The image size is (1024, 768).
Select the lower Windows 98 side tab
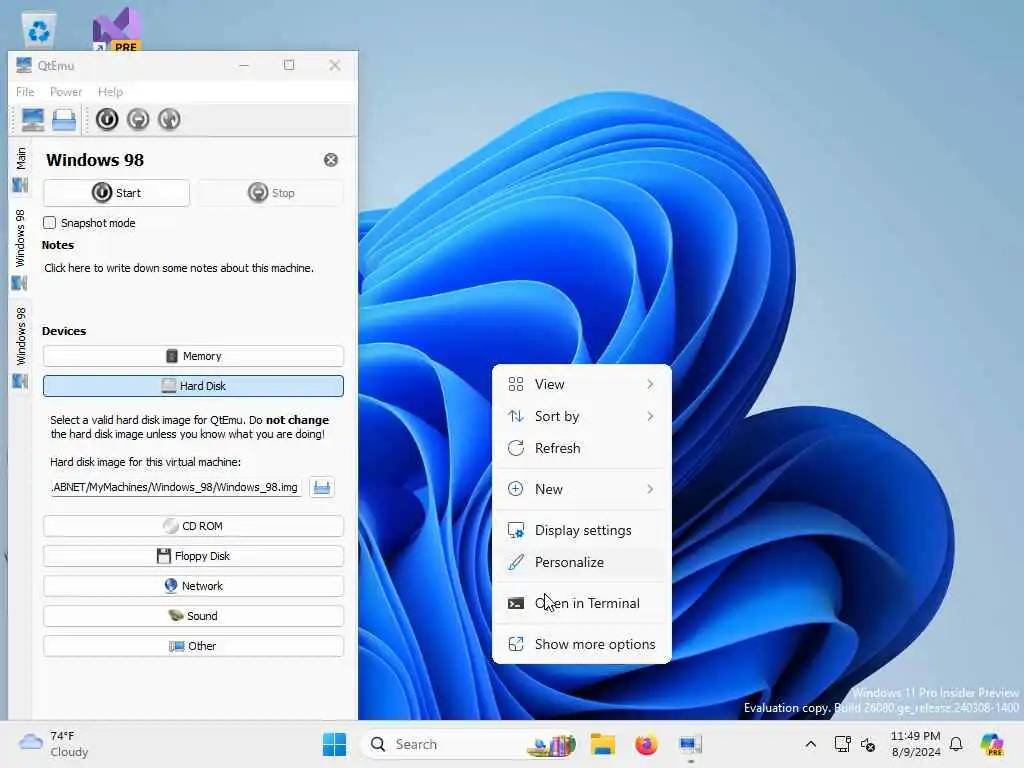point(20,347)
